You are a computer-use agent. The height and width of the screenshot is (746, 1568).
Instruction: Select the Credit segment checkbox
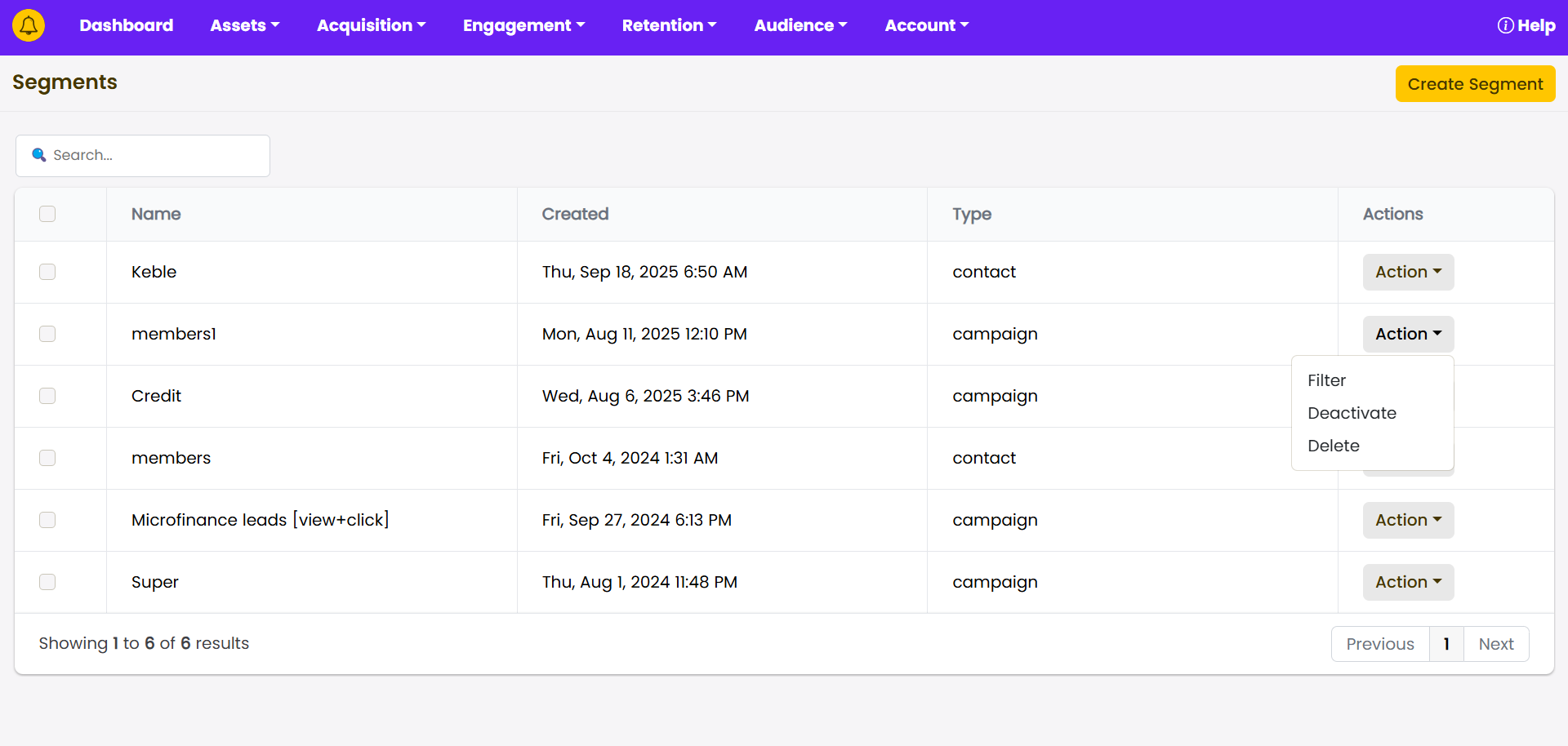click(x=47, y=396)
